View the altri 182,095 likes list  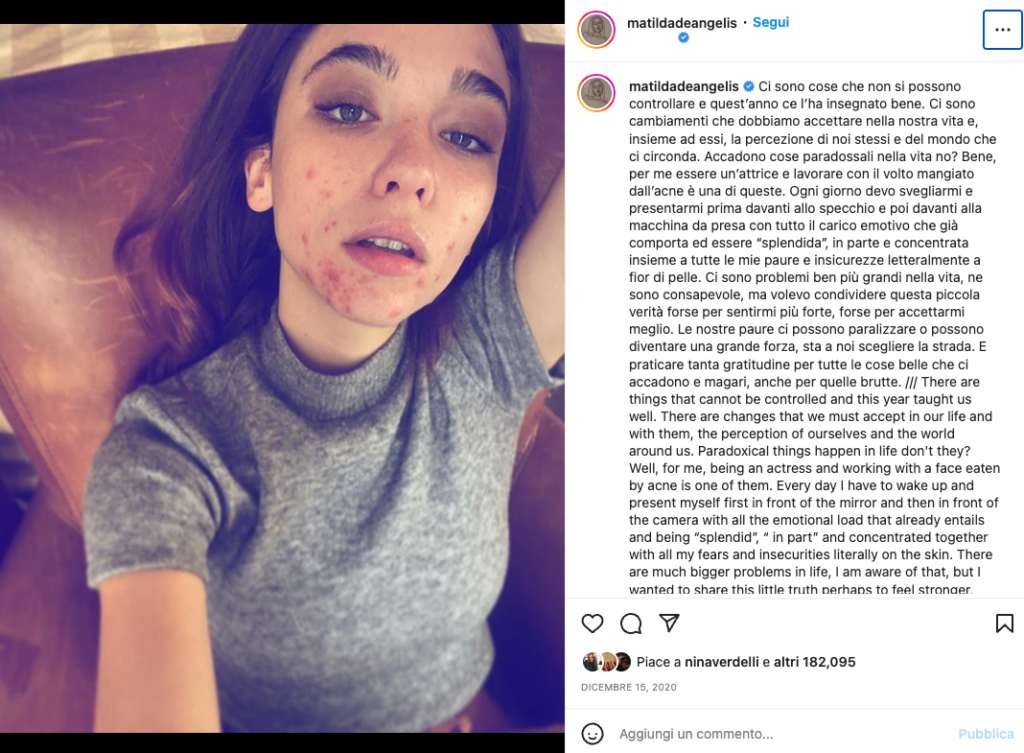pyautogui.click(x=814, y=662)
